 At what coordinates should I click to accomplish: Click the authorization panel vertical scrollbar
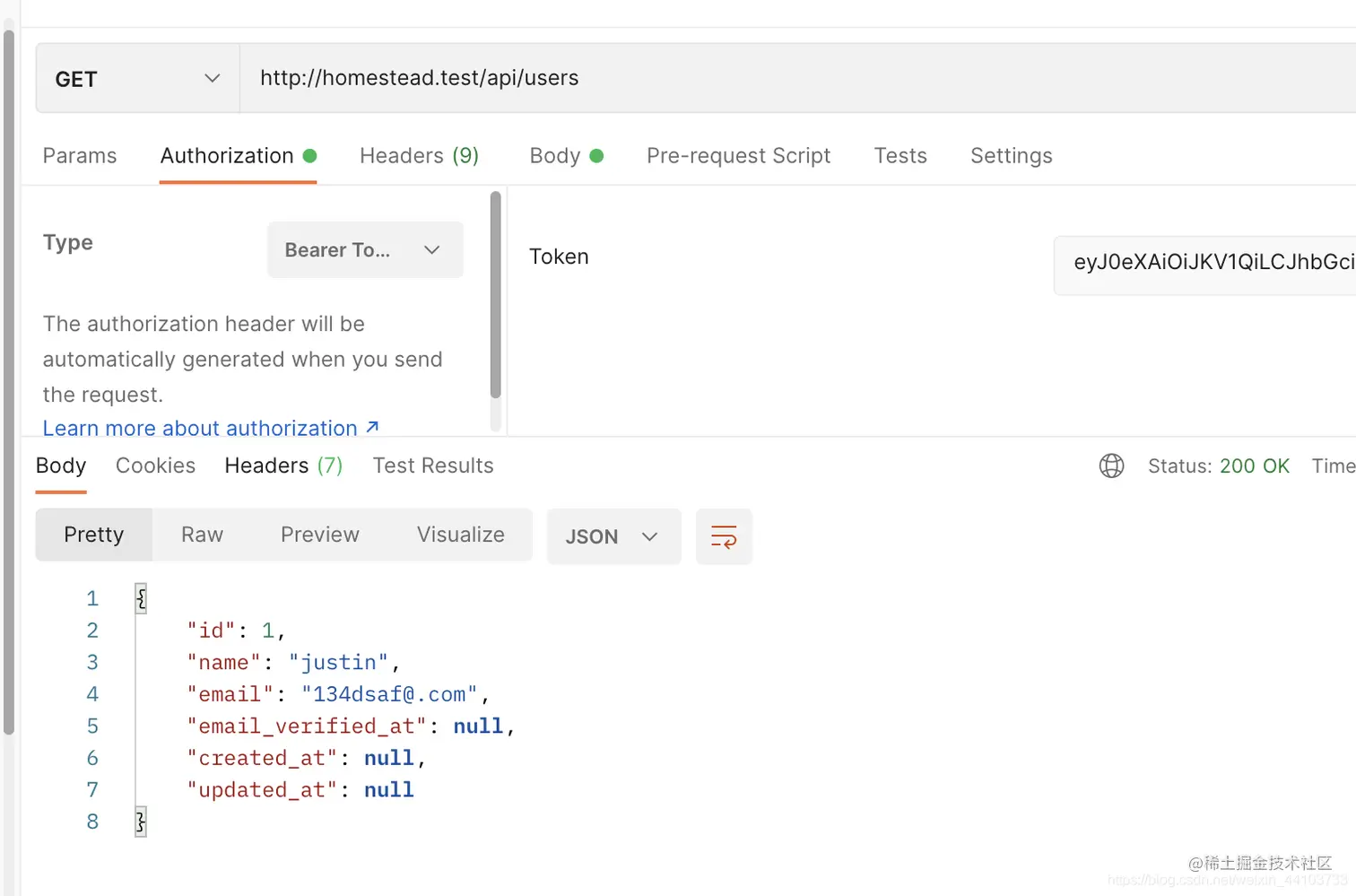tap(495, 296)
